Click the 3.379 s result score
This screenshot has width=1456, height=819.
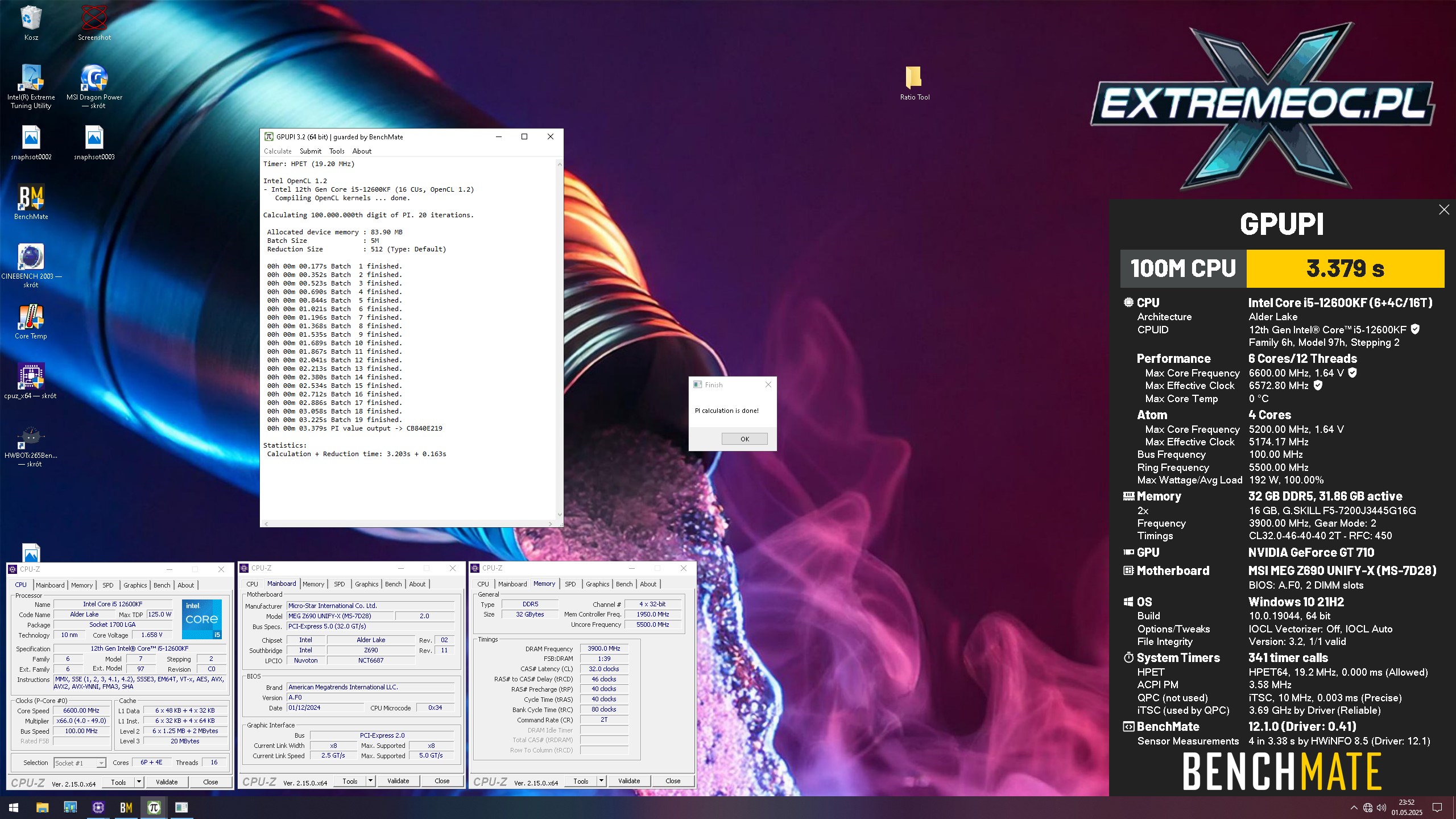pyautogui.click(x=1345, y=268)
